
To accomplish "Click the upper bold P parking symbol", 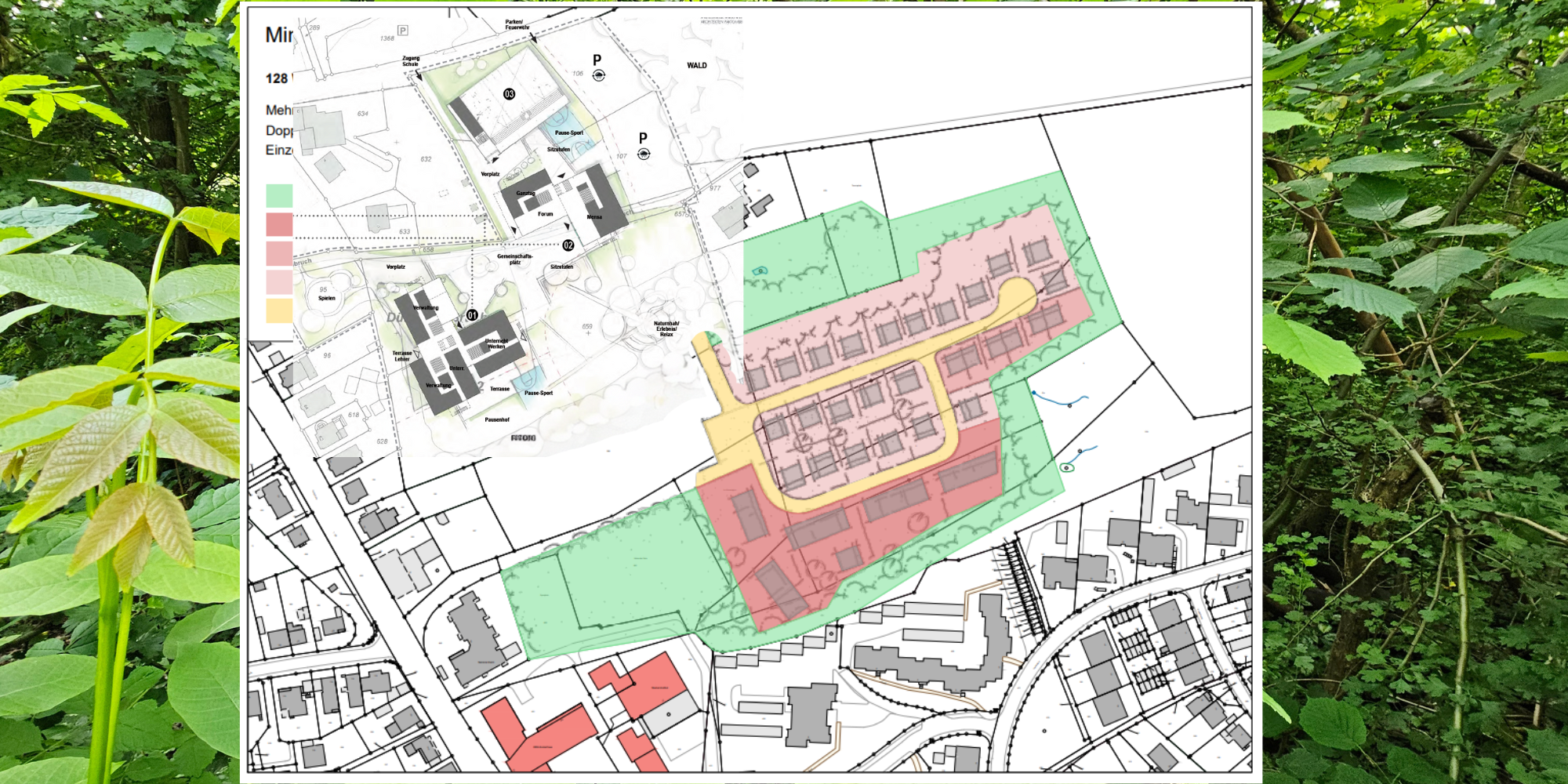I will [597, 60].
